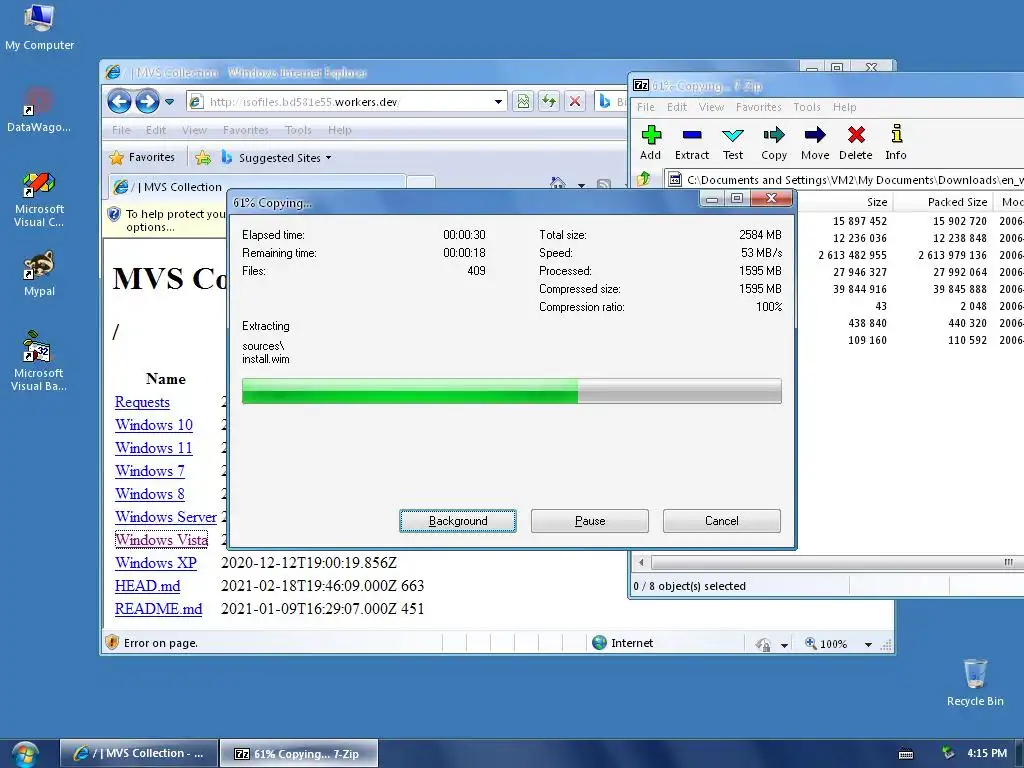Open the 7-Zip File menu
The width and height of the screenshot is (1024, 768).
tap(646, 107)
